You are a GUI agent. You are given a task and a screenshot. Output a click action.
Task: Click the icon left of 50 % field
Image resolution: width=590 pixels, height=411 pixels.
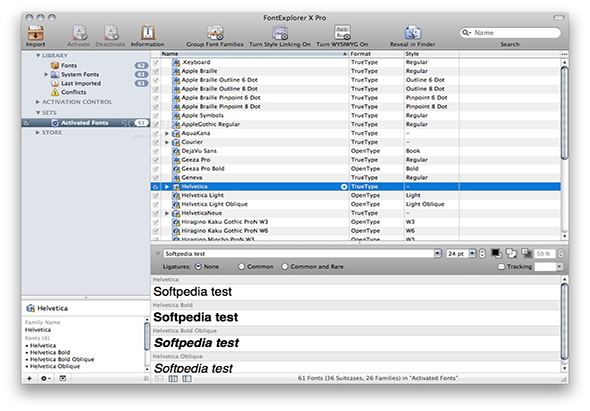click(527, 254)
